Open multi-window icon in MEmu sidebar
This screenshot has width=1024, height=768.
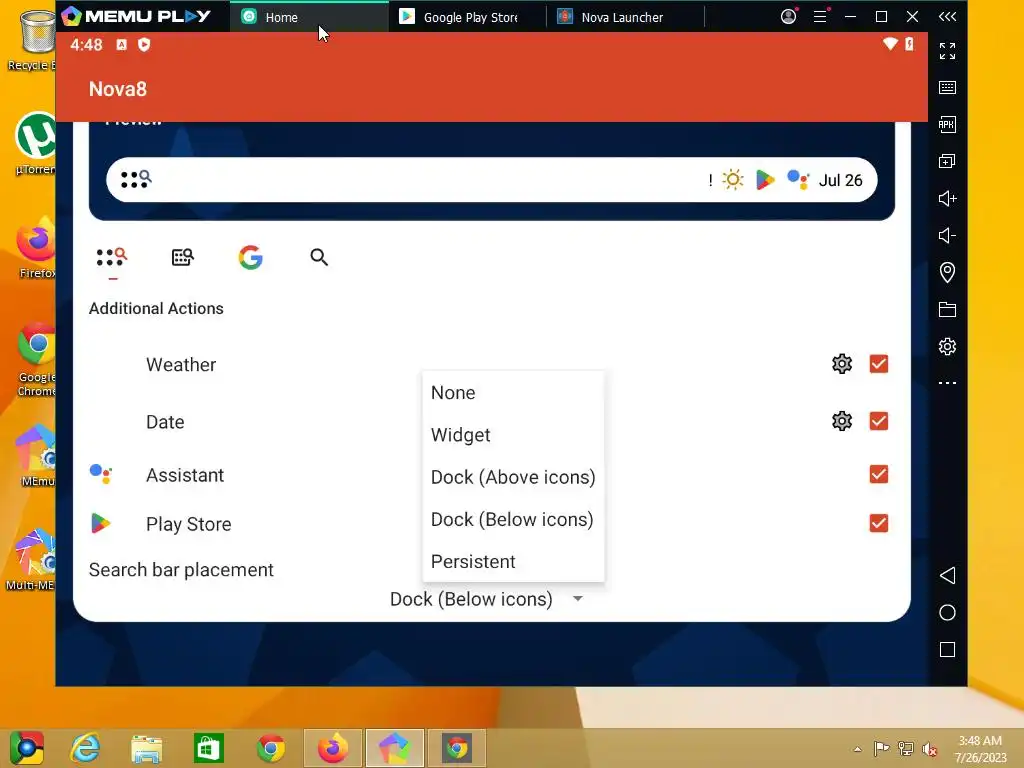tap(947, 161)
